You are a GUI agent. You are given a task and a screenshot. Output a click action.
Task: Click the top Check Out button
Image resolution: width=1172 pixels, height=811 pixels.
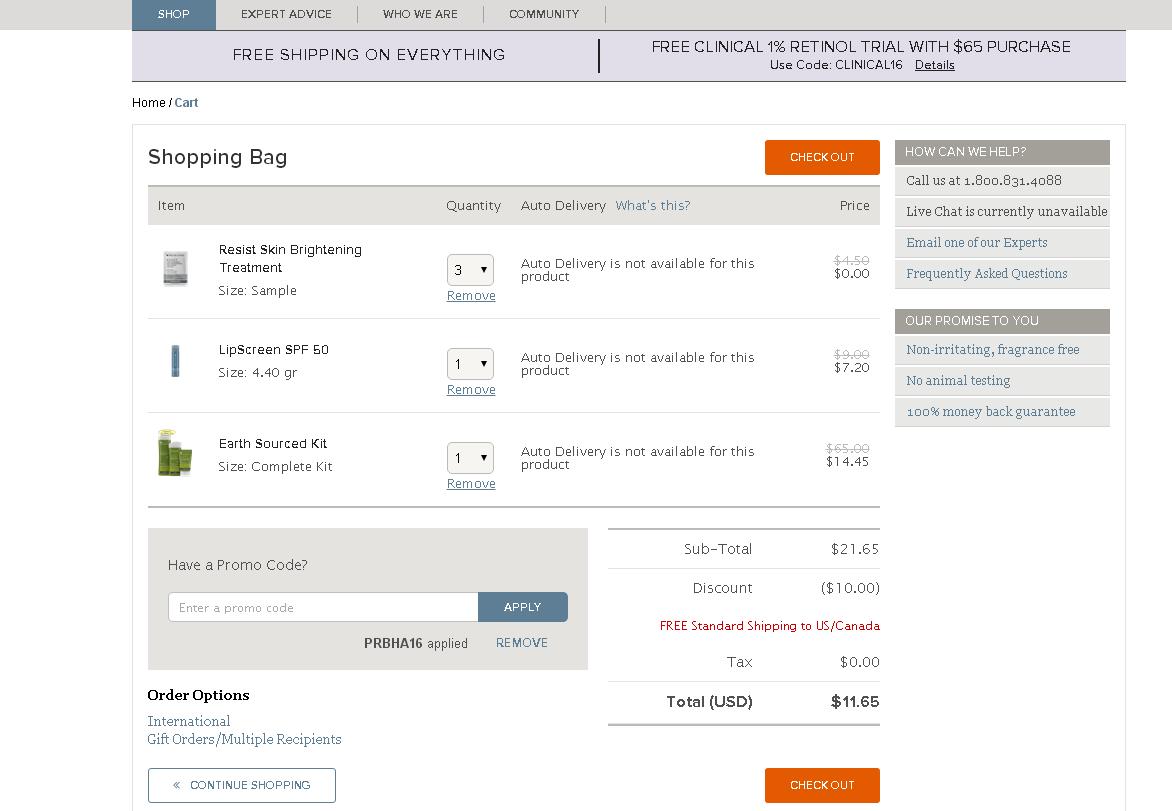click(x=822, y=157)
